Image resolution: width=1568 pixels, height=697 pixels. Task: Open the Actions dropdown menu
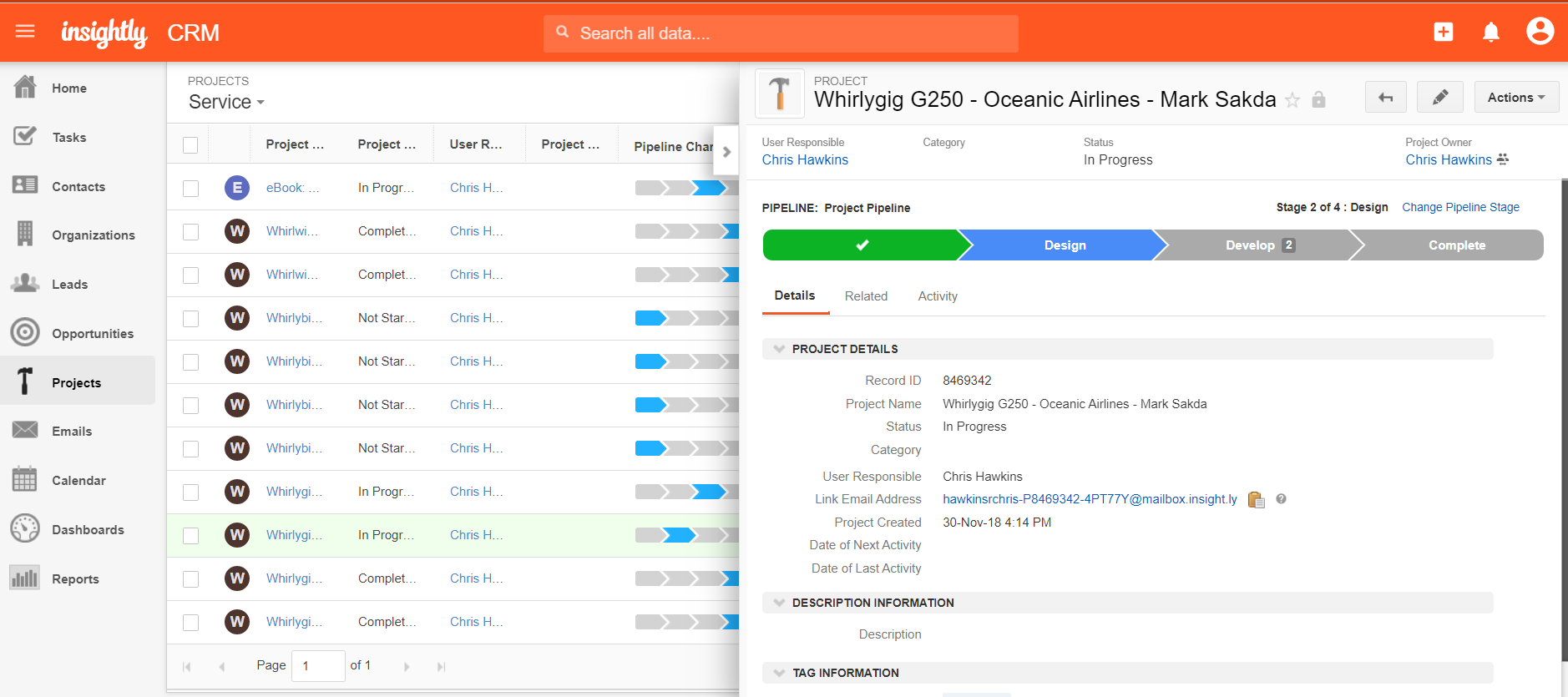pyautogui.click(x=1515, y=98)
